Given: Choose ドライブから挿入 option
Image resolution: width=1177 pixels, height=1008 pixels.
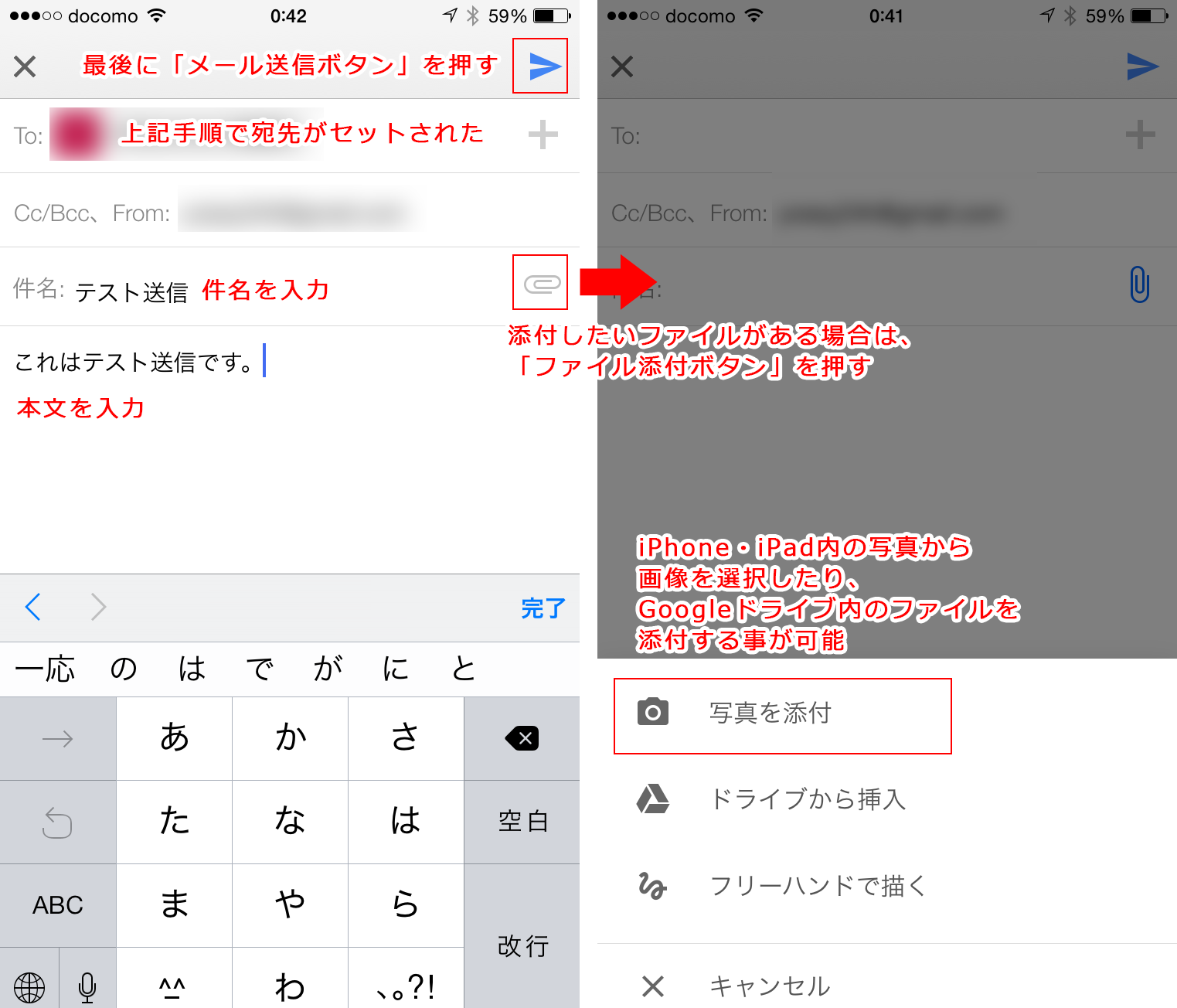Looking at the screenshot, I should 807,799.
